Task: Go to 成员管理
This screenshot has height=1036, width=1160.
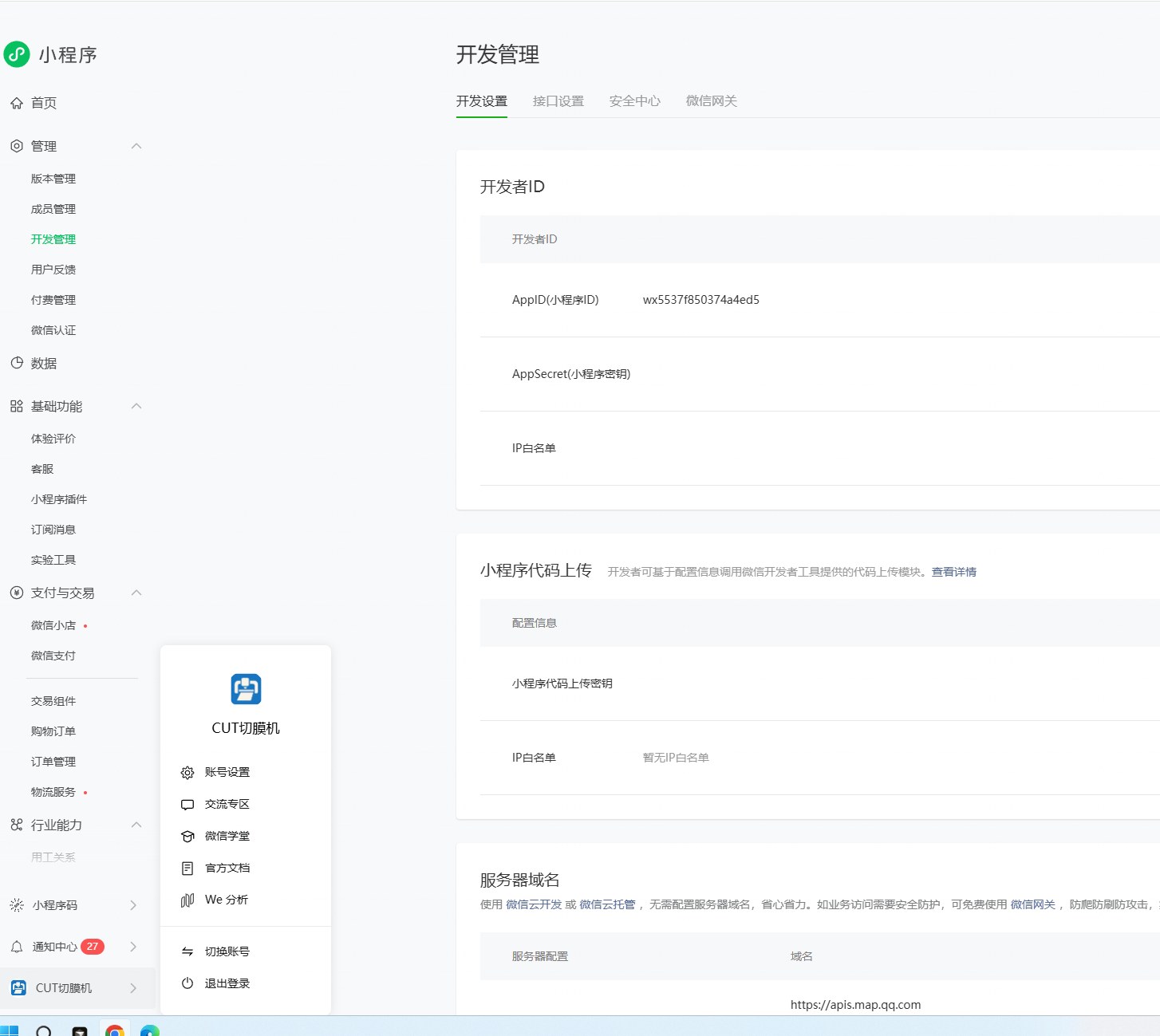Action: 53,209
